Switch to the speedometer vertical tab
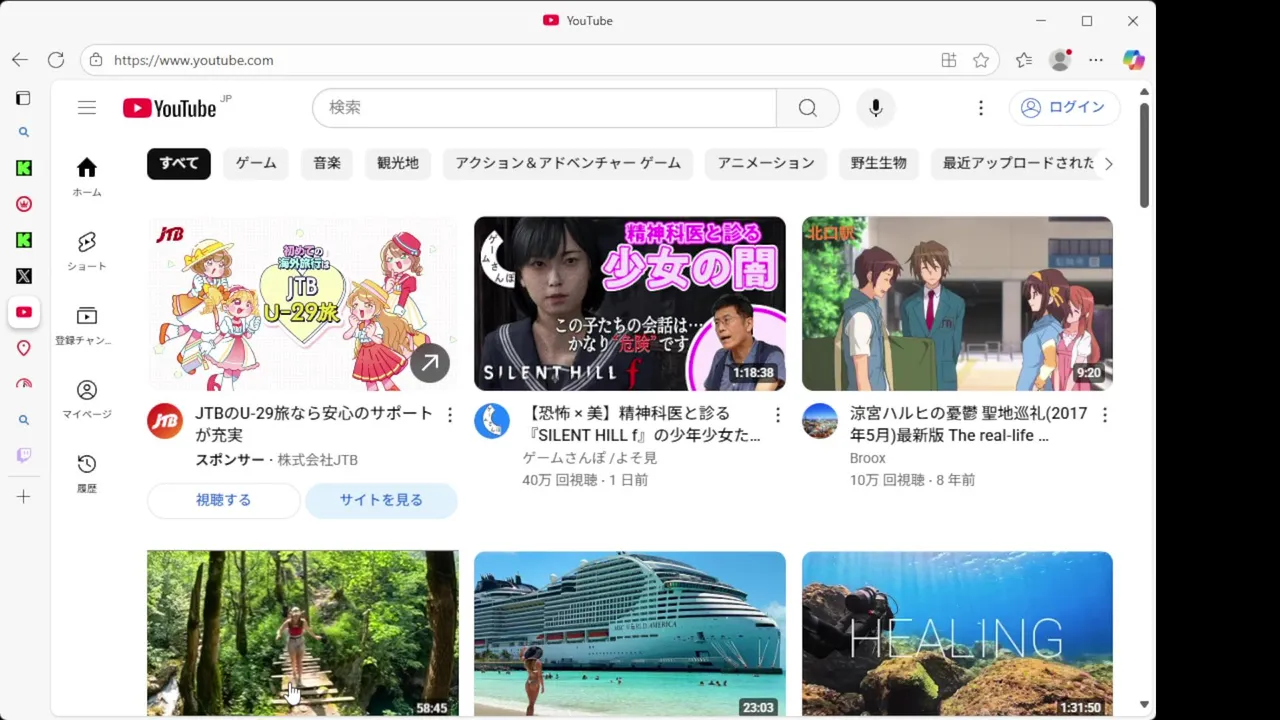 coord(24,384)
